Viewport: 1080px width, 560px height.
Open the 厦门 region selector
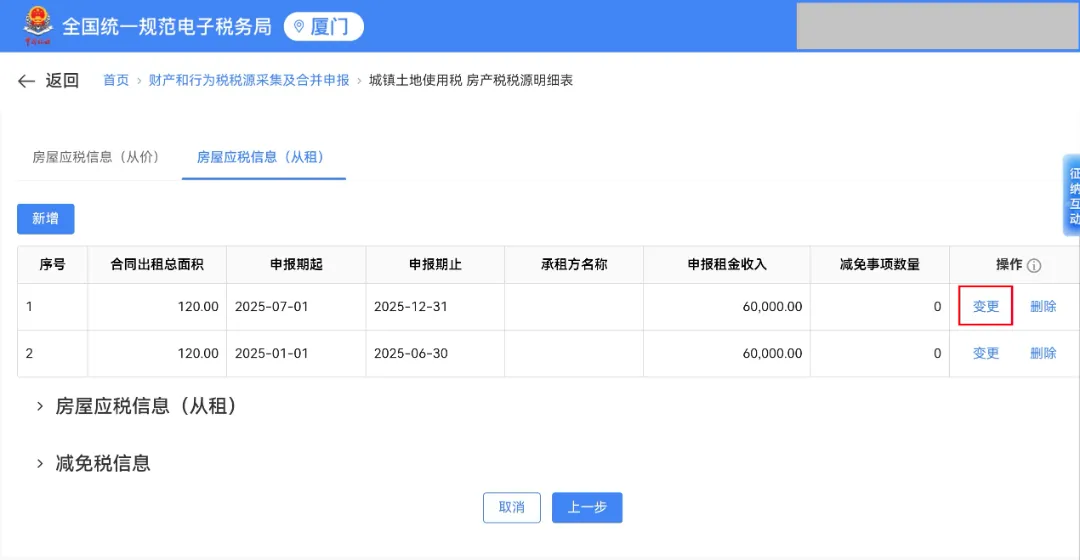click(x=324, y=27)
